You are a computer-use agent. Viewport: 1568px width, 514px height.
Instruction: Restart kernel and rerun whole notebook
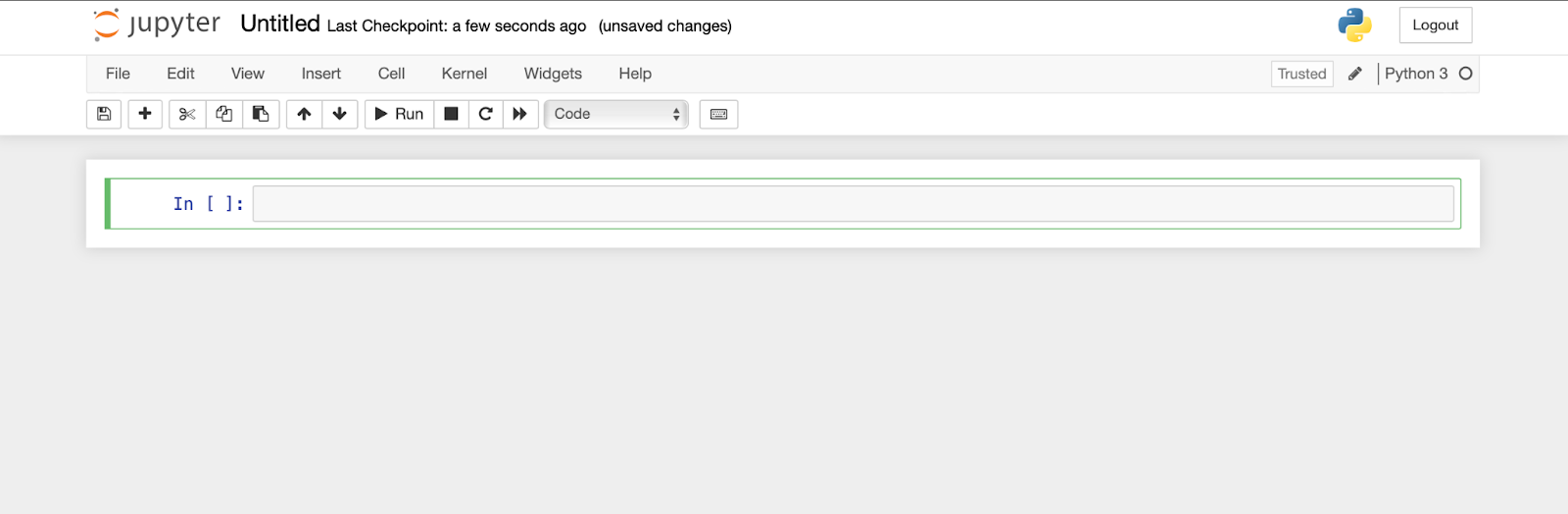520,114
